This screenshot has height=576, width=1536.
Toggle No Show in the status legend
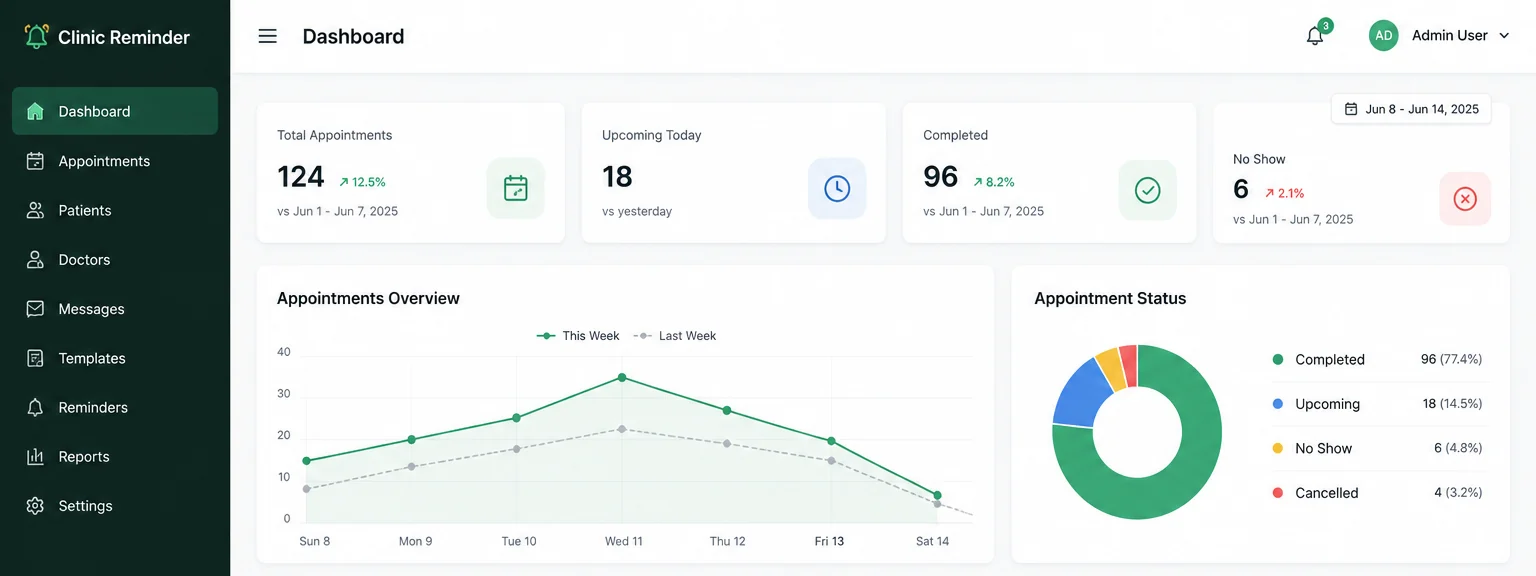[1312, 448]
